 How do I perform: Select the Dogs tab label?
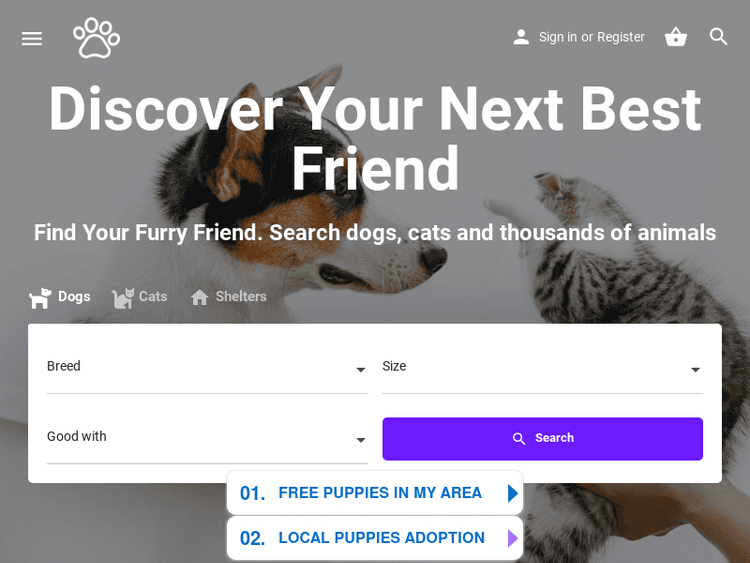coord(74,297)
